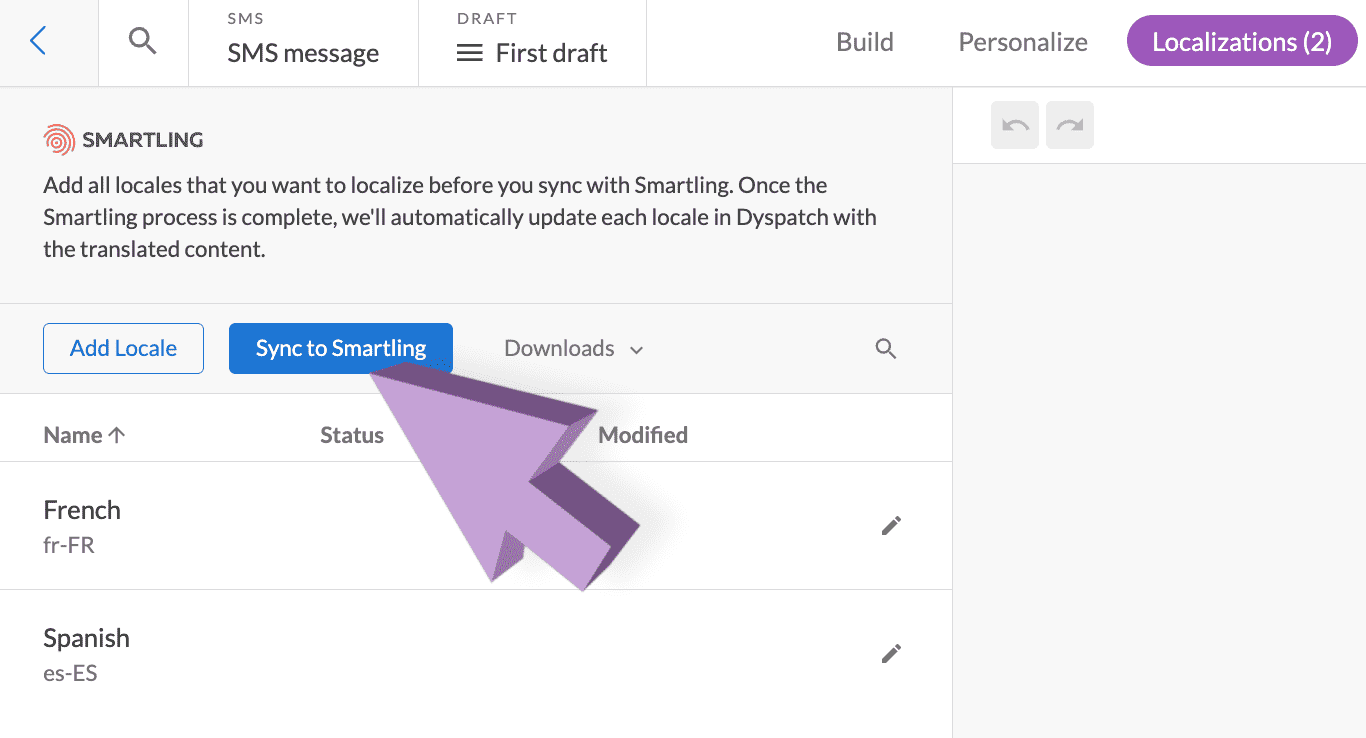Switch to the Personalize tab
Viewport: 1366px width, 738px height.
coord(1023,42)
